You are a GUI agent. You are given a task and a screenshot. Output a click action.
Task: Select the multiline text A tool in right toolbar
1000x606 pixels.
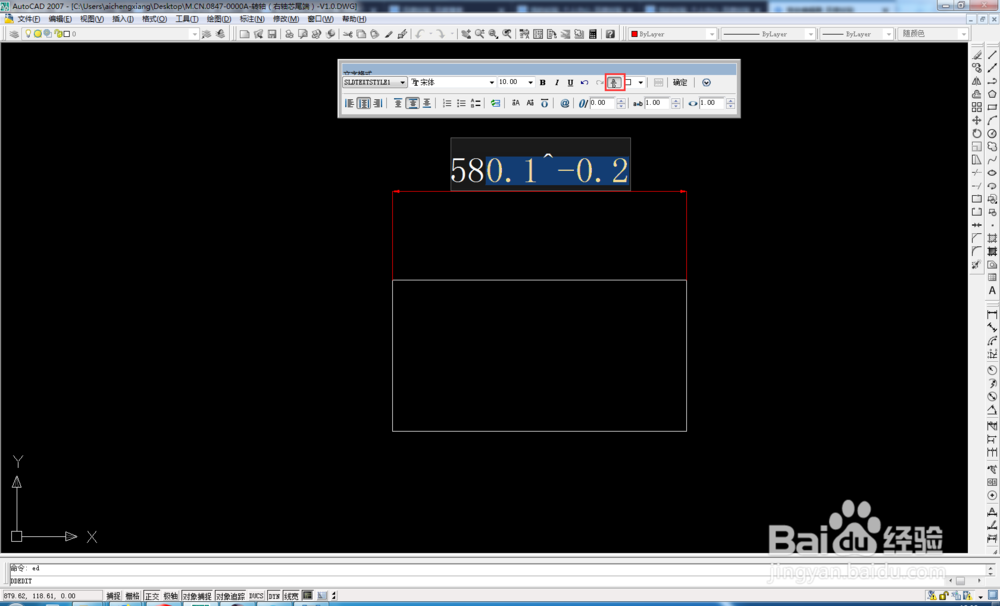click(x=992, y=291)
